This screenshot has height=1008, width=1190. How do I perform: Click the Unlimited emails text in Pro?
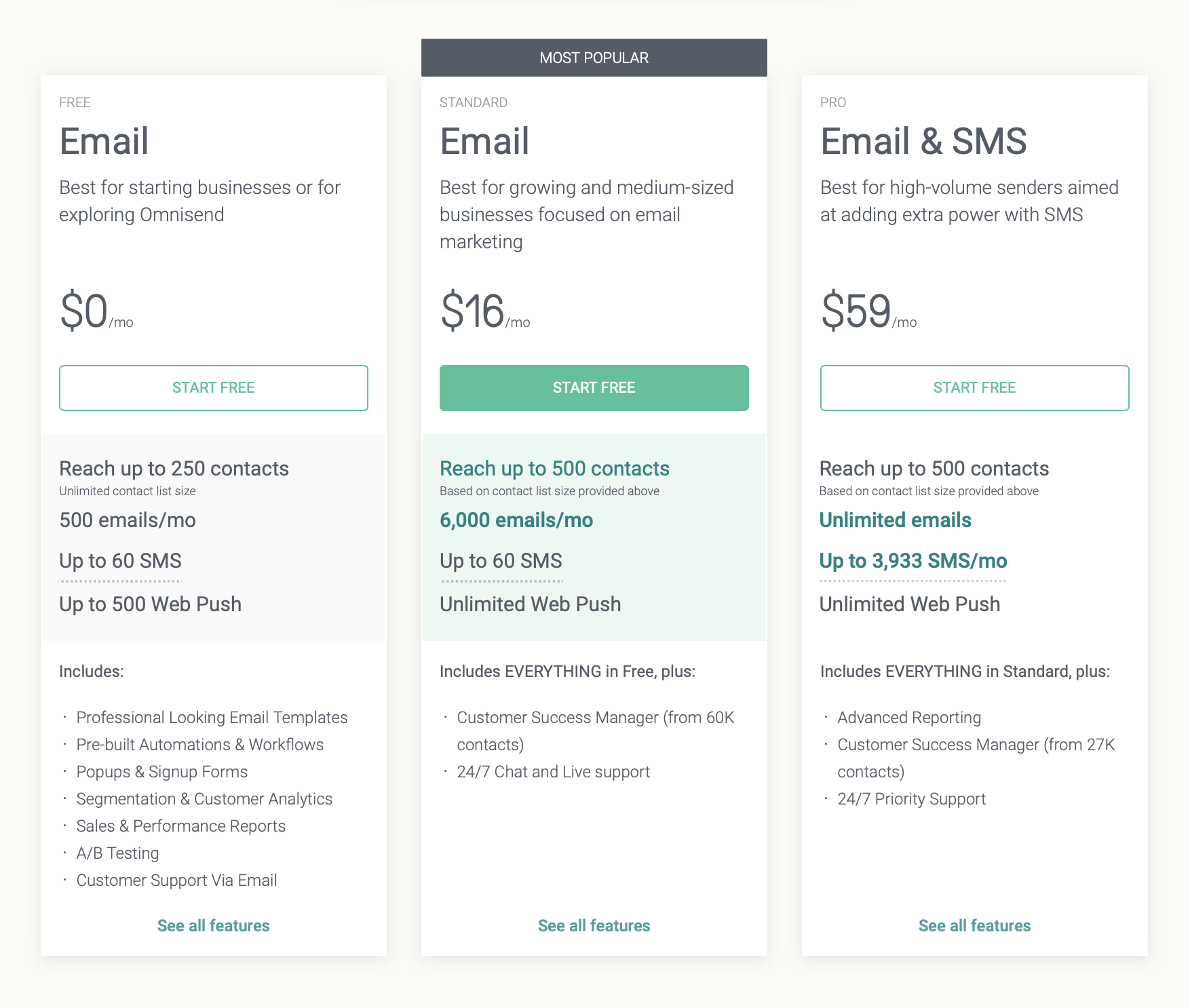(895, 520)
